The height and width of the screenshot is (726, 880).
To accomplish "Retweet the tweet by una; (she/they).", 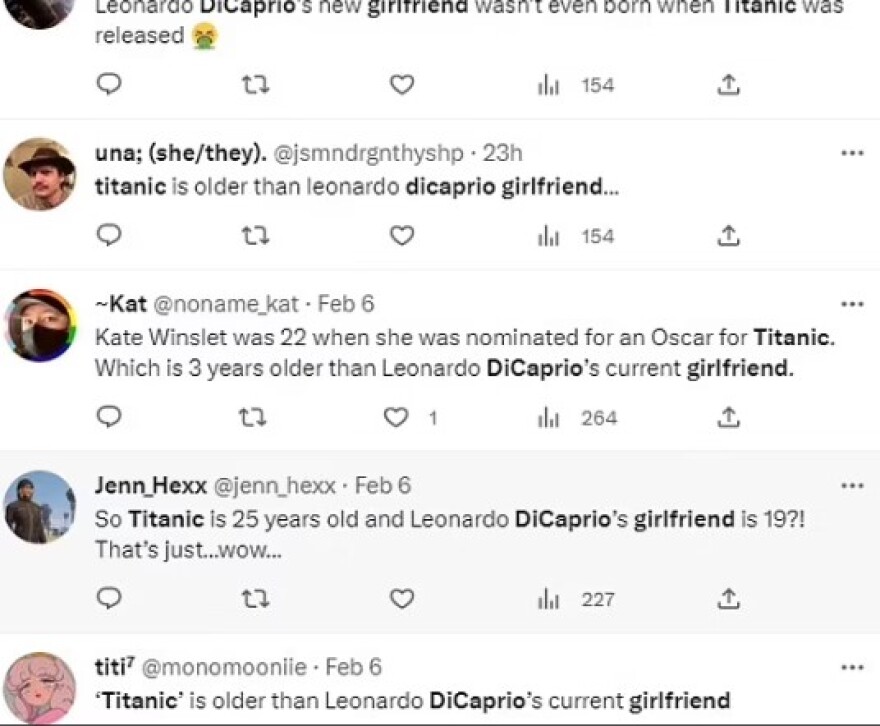I will [x=255, y=236].
